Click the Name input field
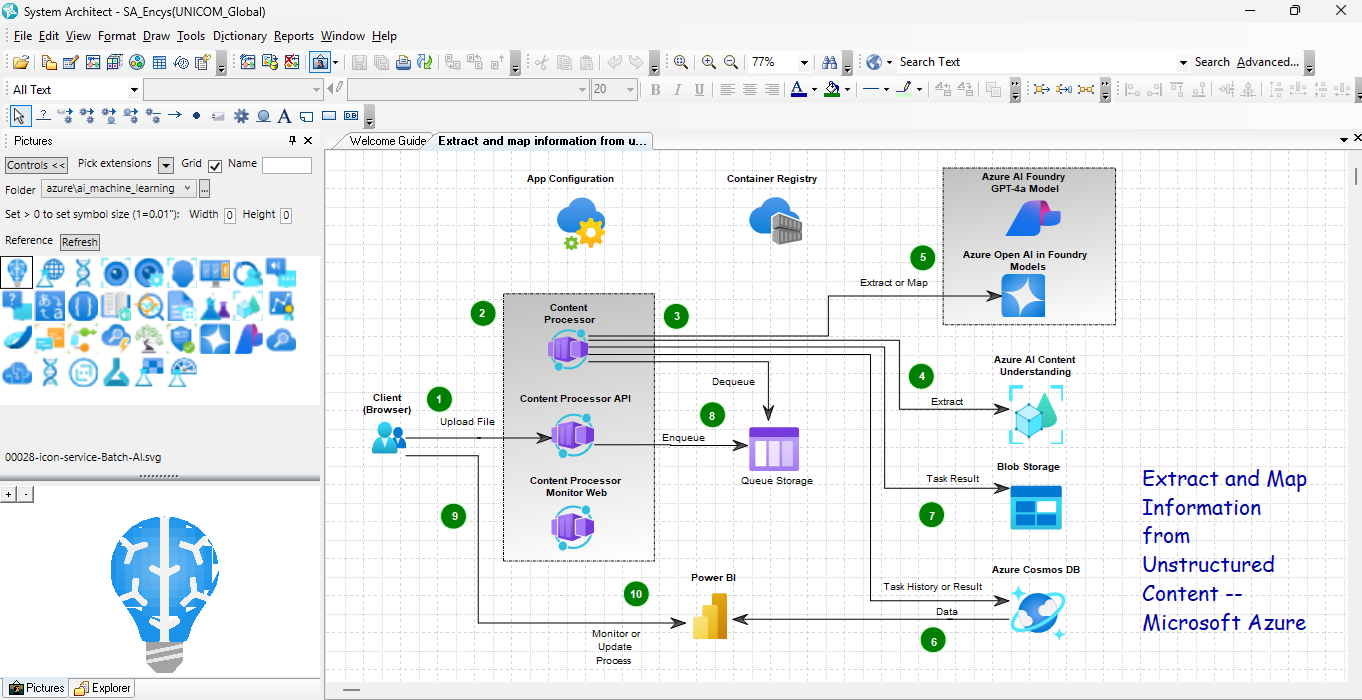Viewport: 1362px width, 700px height. point(286,165)
